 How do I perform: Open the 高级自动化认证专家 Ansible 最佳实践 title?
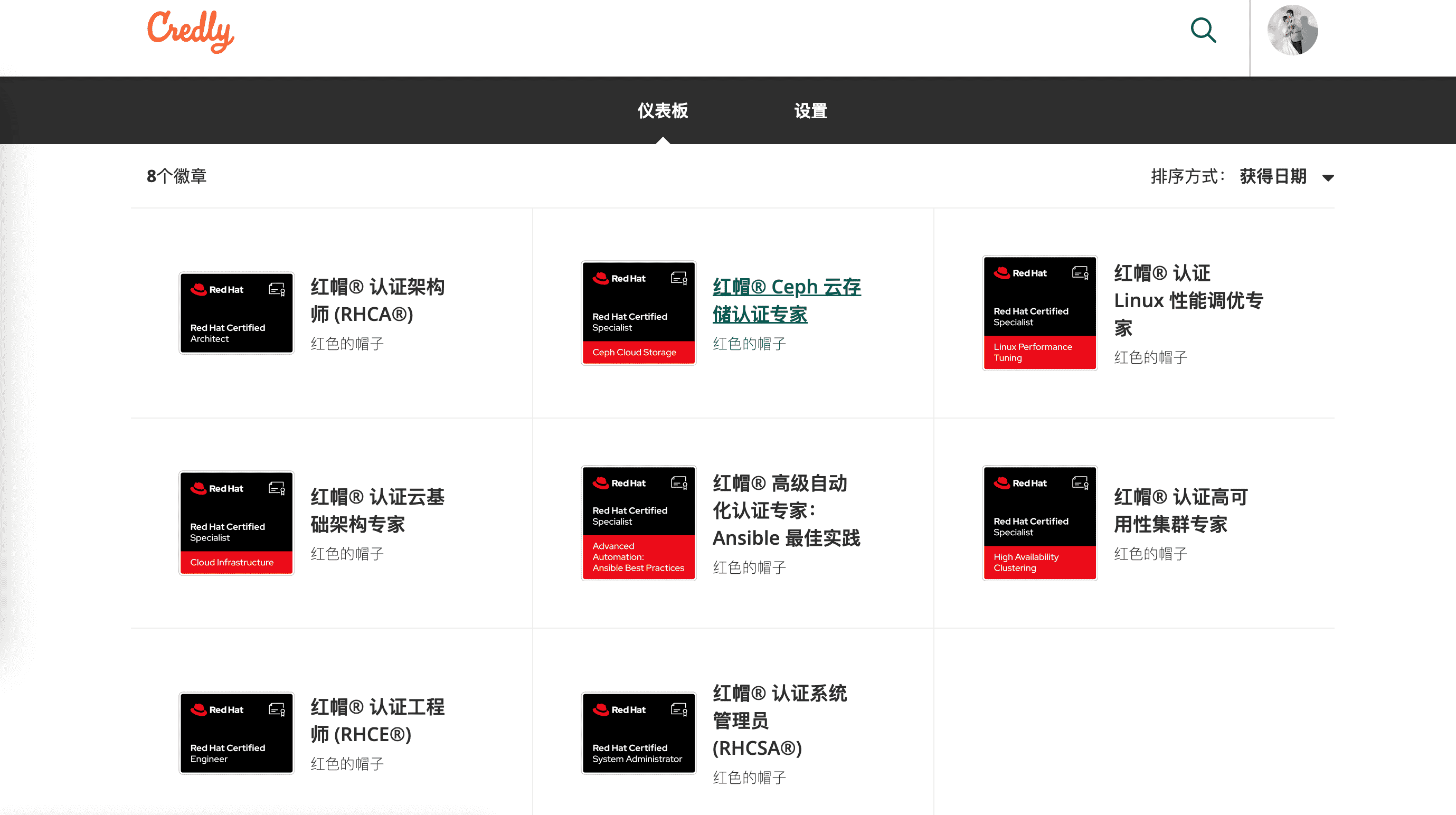pos(786,510)
